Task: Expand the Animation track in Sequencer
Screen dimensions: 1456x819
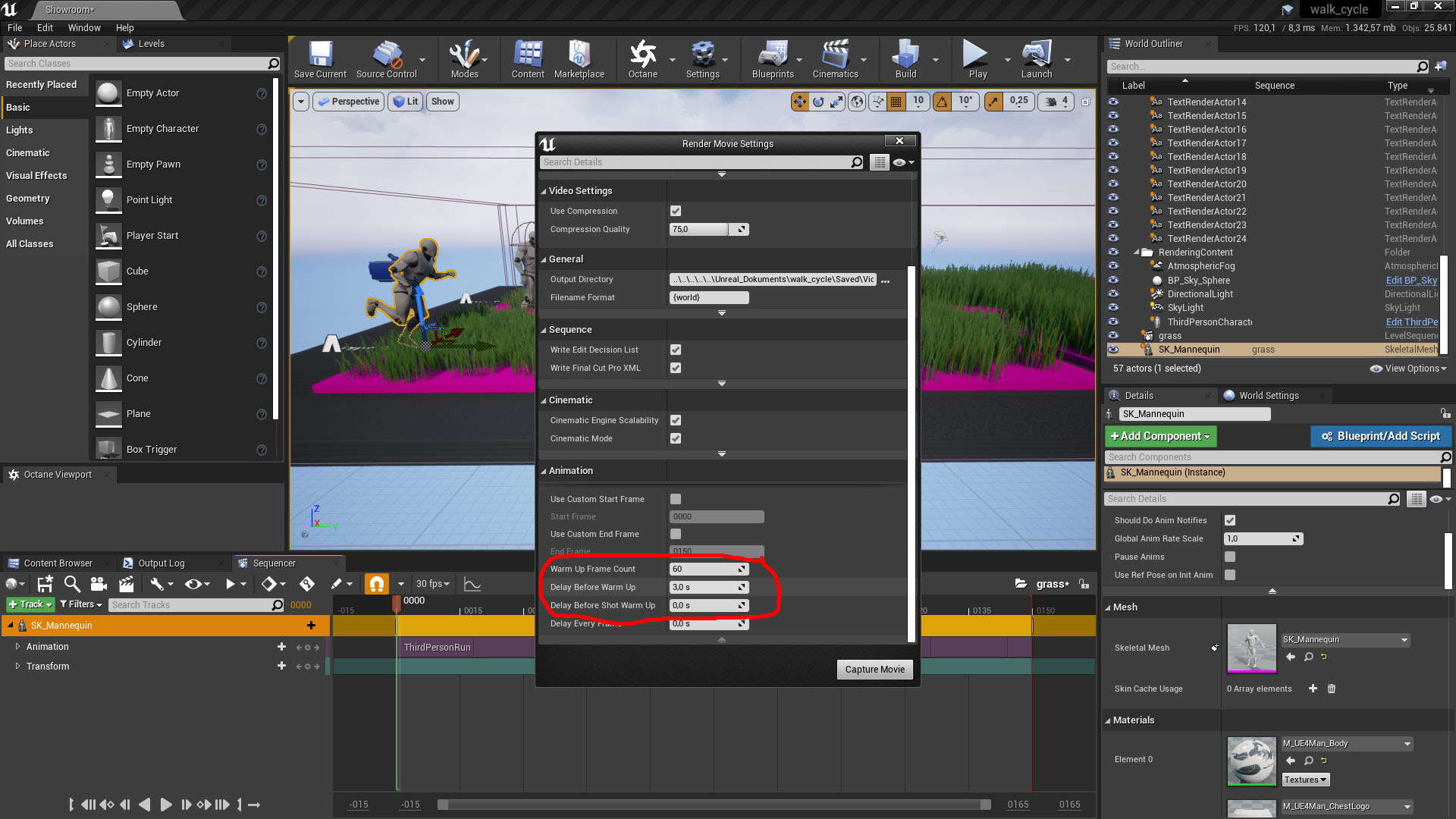Action: tap(17, 647)
